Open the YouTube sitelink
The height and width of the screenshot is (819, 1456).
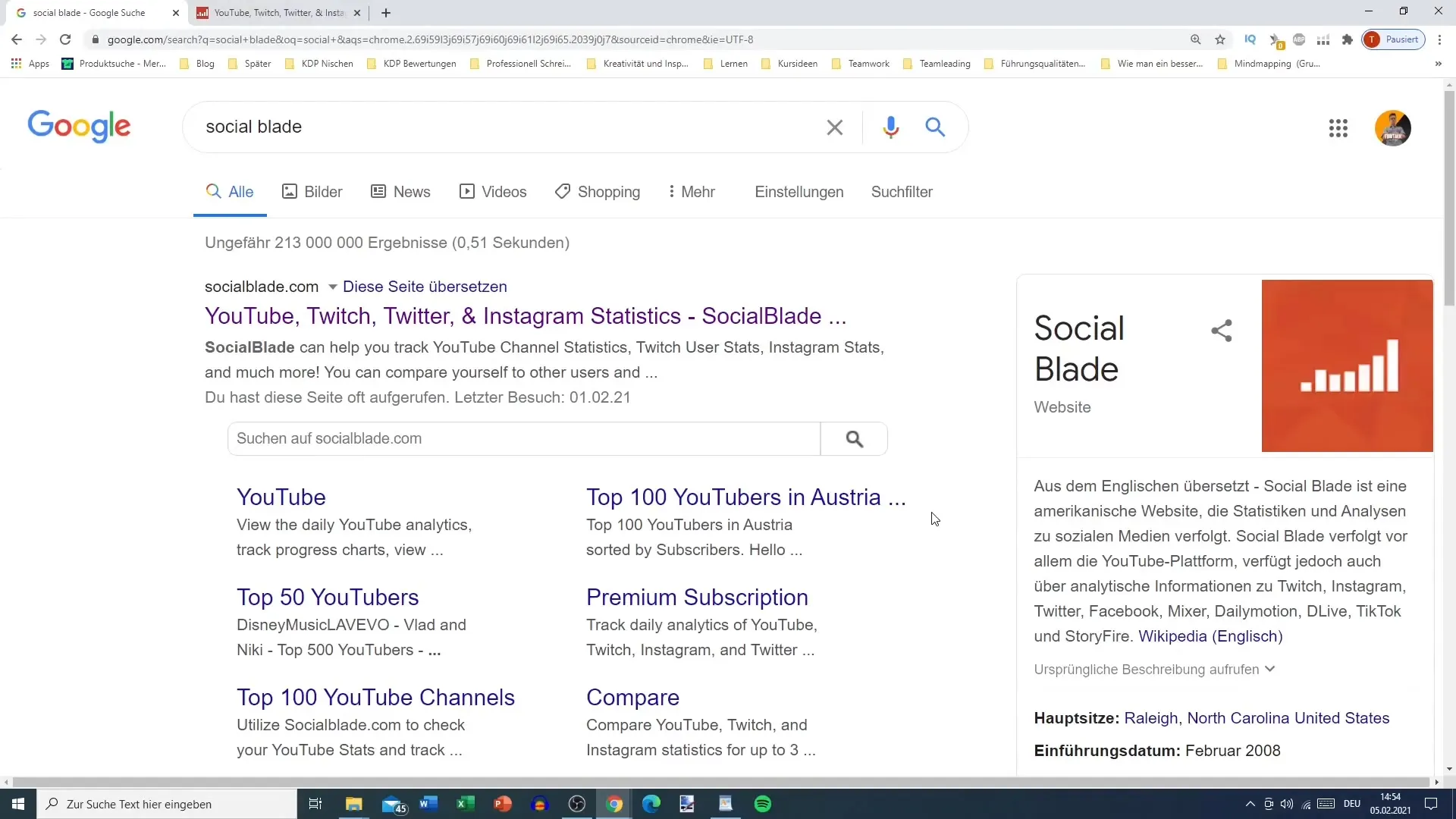pyautogui.click(x=281, y=497)
